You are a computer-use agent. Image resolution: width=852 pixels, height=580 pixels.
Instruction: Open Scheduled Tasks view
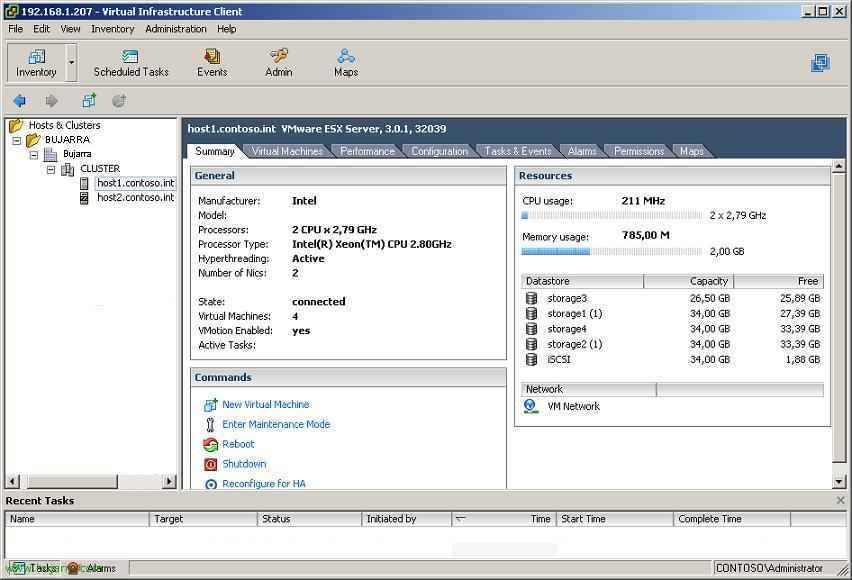click(x=131, y=63)
